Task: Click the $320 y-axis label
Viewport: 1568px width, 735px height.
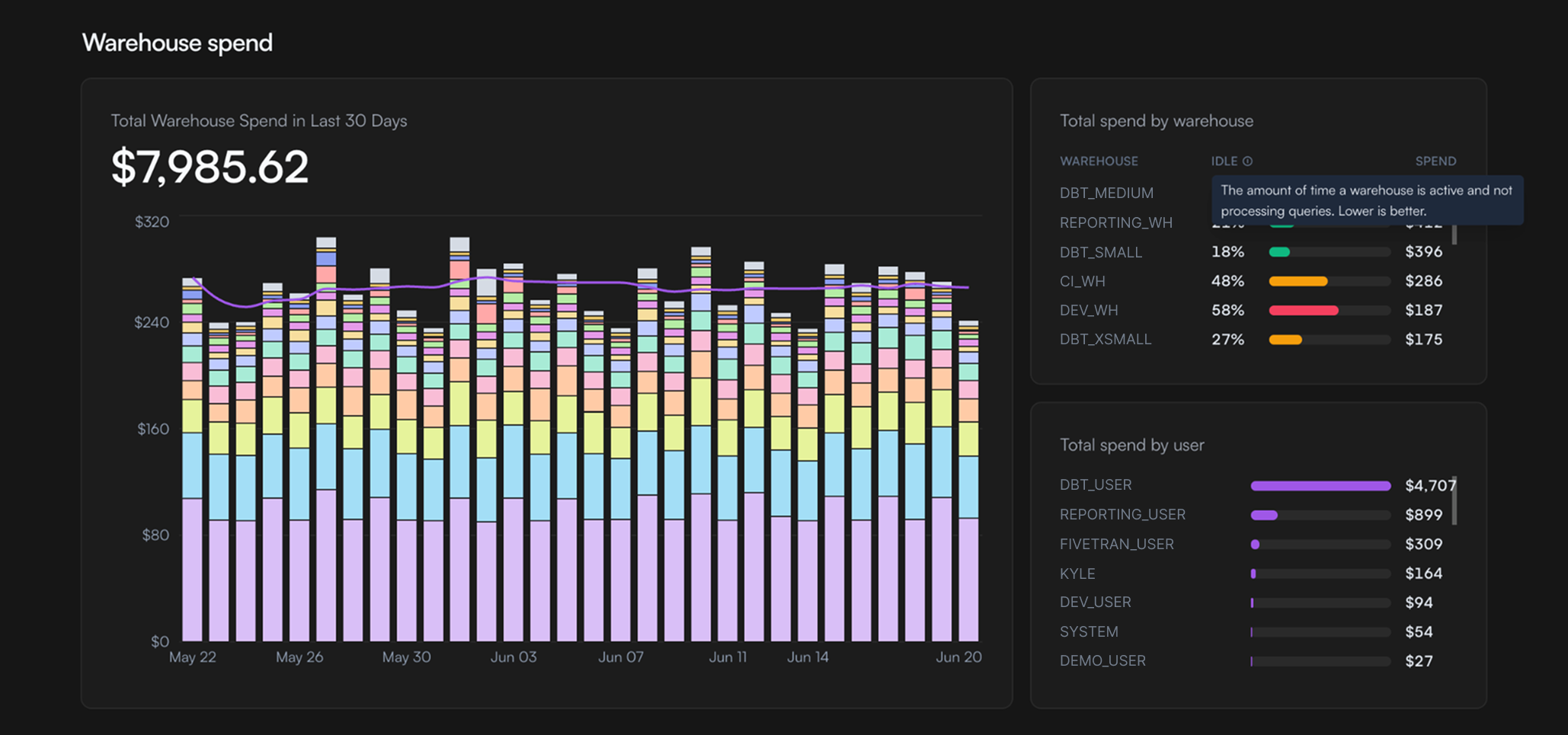Action: point(152,222)
